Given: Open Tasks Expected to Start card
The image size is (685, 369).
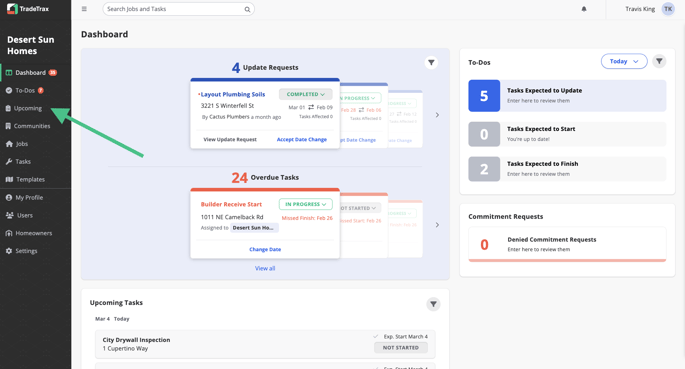Looking at the screenshot, I should pyautogui.click(x=567, y=134).
